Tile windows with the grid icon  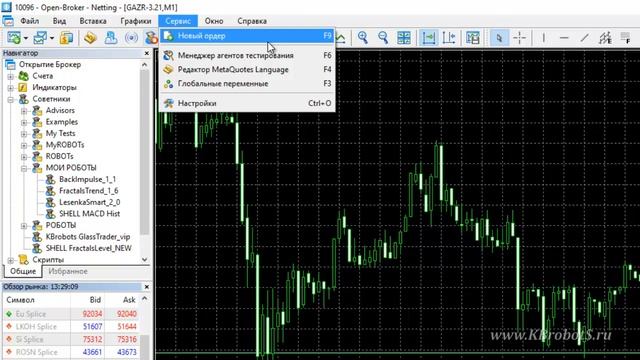click(404, 38)
